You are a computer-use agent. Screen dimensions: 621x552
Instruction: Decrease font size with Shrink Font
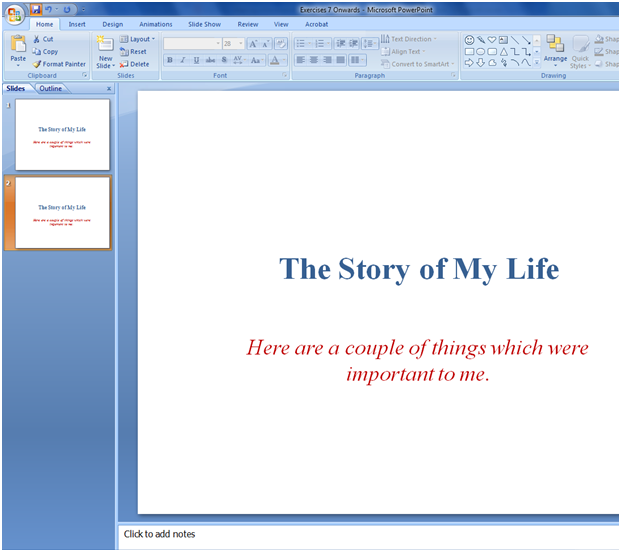point(265,44)
